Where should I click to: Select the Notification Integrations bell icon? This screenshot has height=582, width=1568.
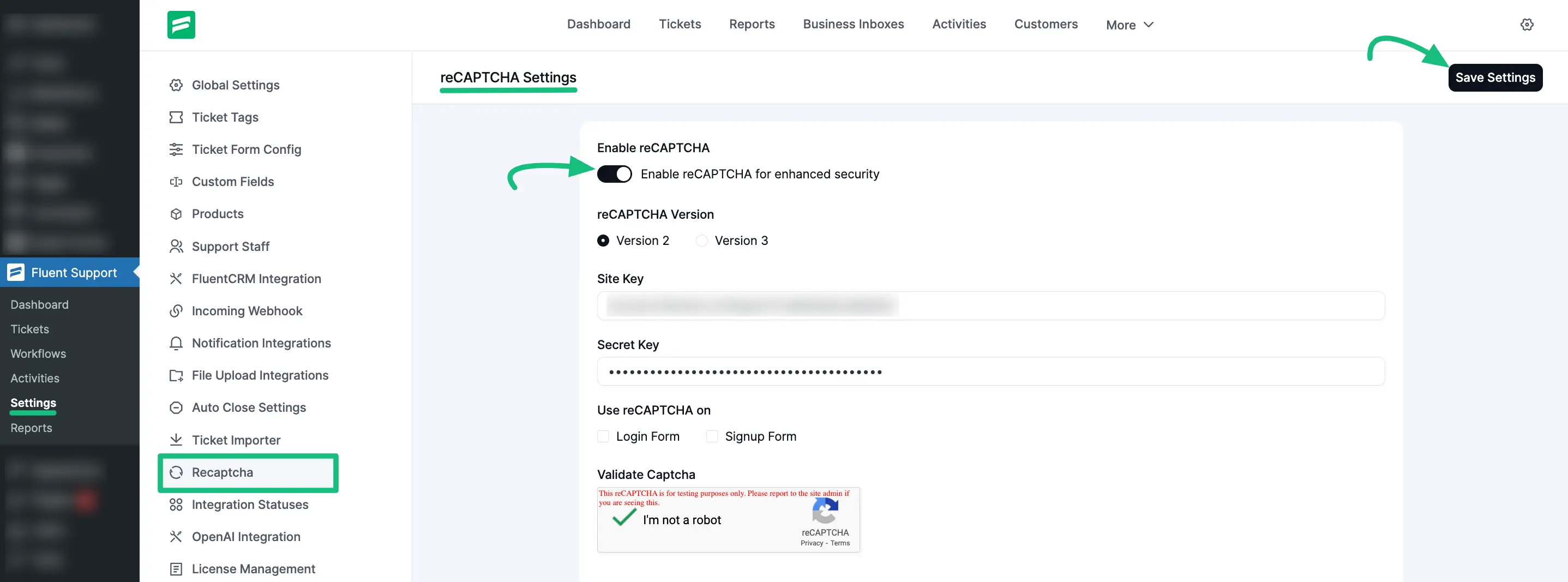coord(176,343)
